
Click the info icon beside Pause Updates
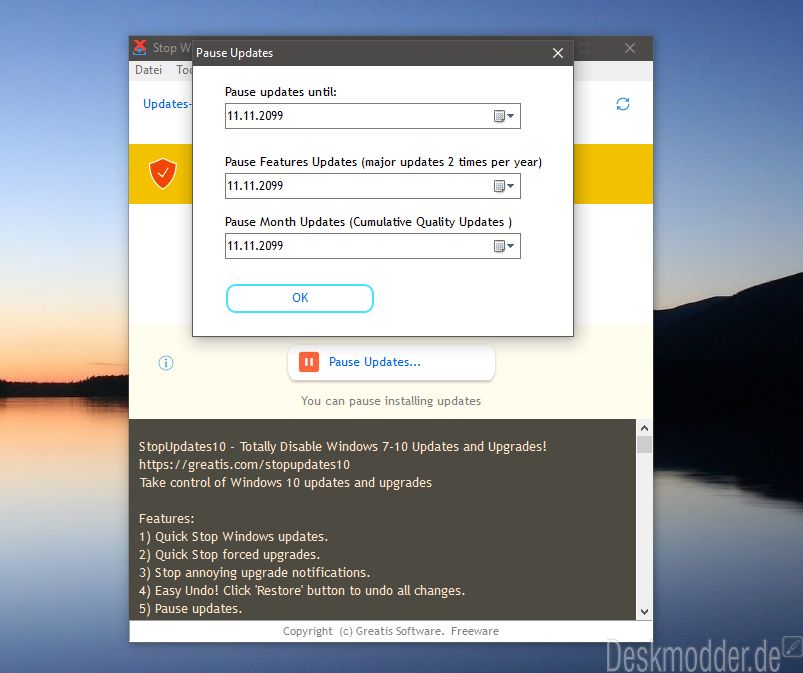coord(165,363)
